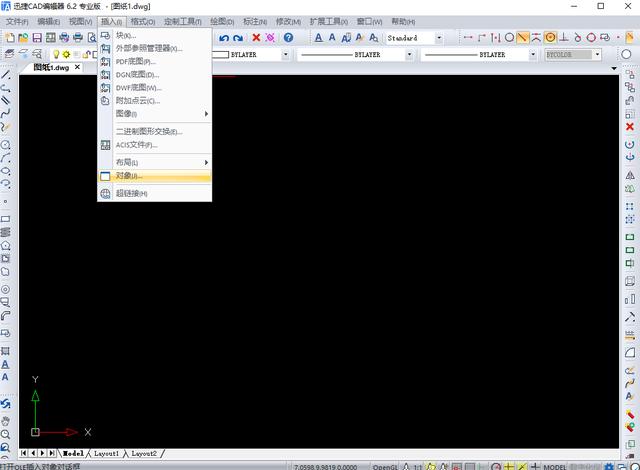Screen dimensions: 640x470
Task: Open the BYCOLOR dropdown
Action: (598, 54)
